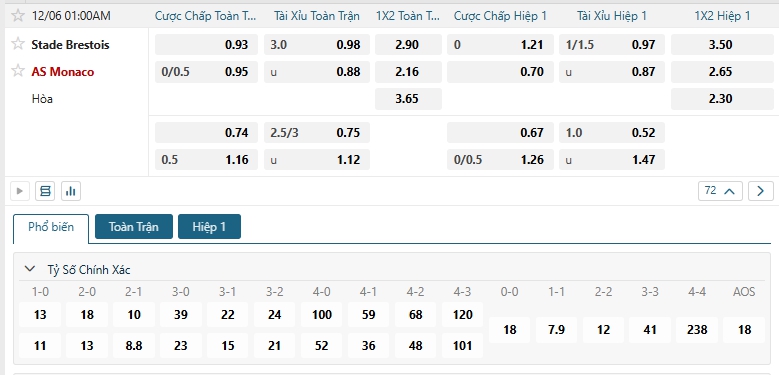Open the bar chart statistics icon
The height and width of the screenshot is (375, 779).
(71, 191)
